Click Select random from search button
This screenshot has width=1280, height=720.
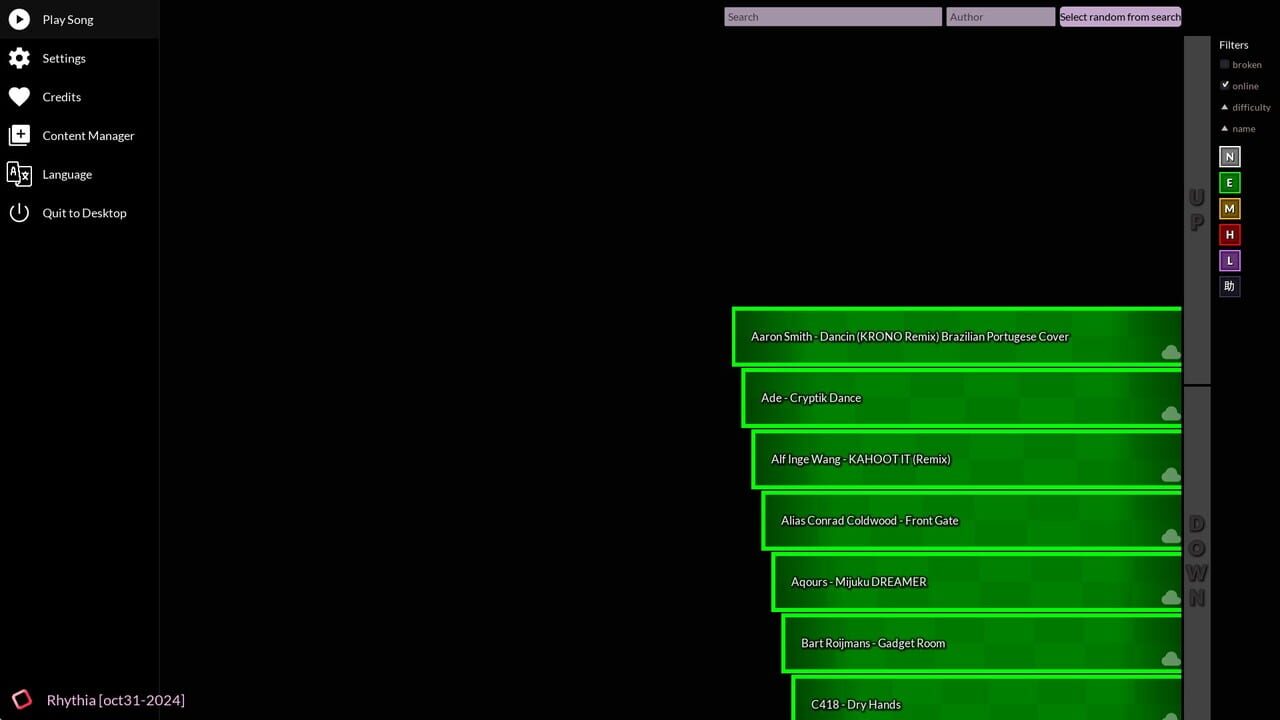pos(1120,17)
